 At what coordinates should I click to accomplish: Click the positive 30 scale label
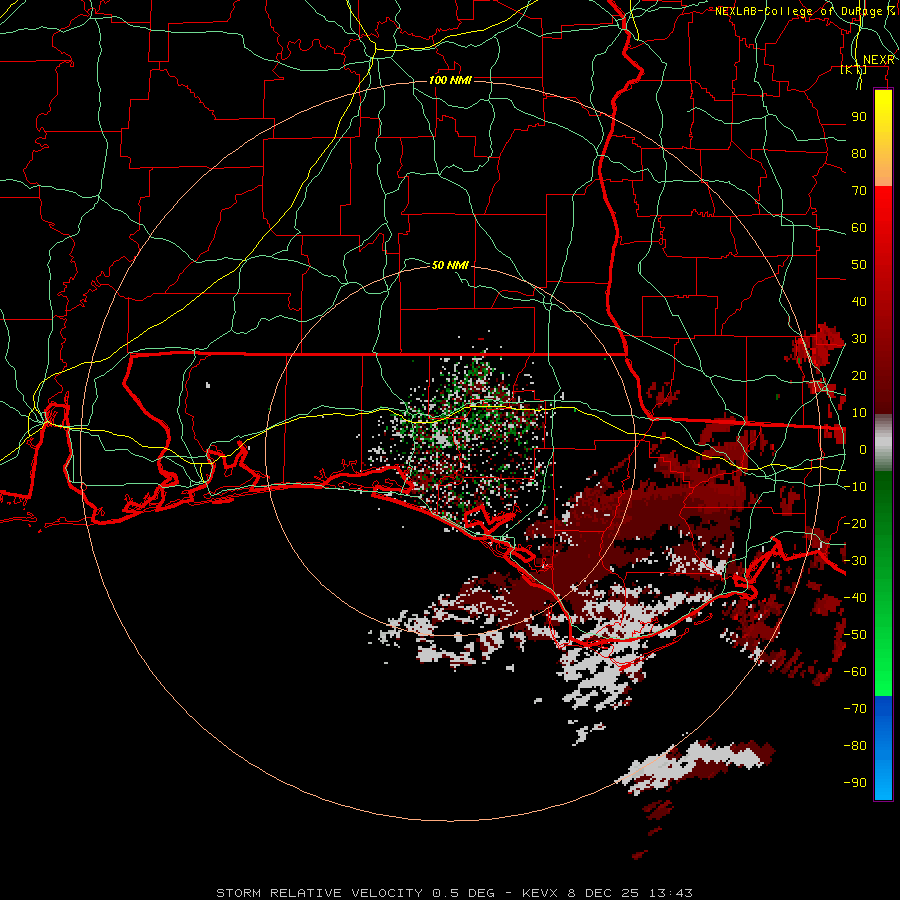tap(859, 339)
